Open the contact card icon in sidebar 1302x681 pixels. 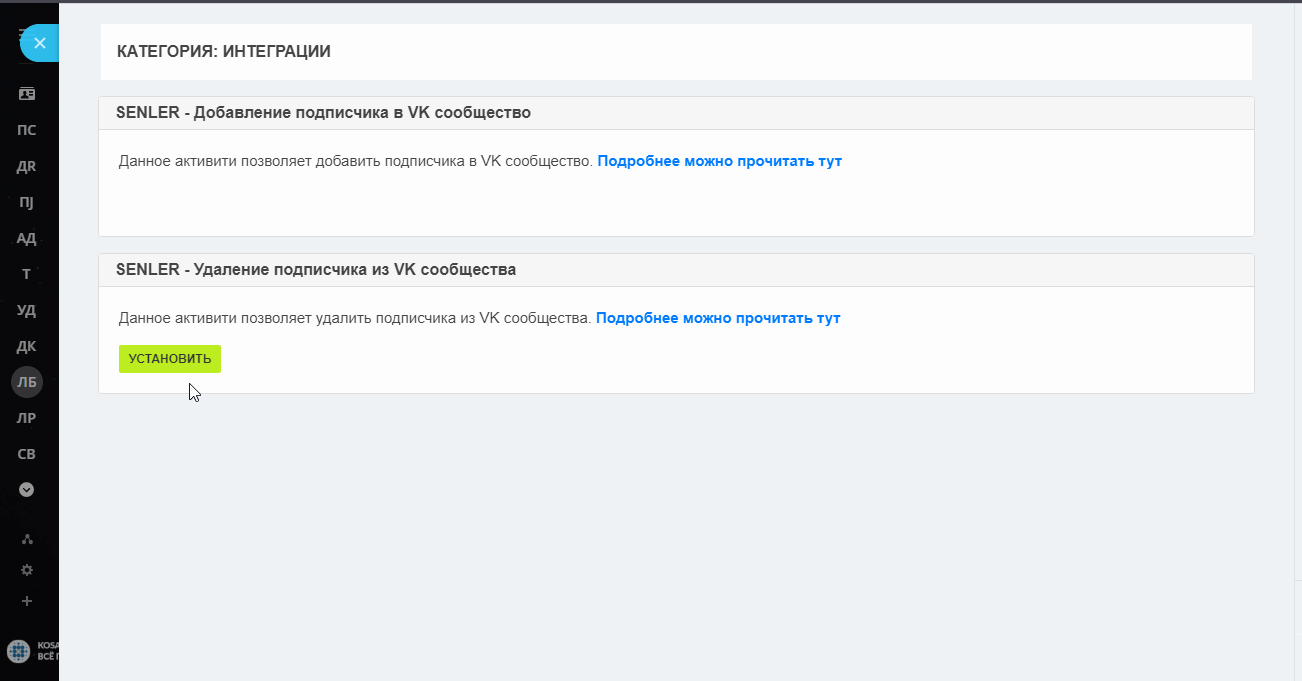coord(27,94)
